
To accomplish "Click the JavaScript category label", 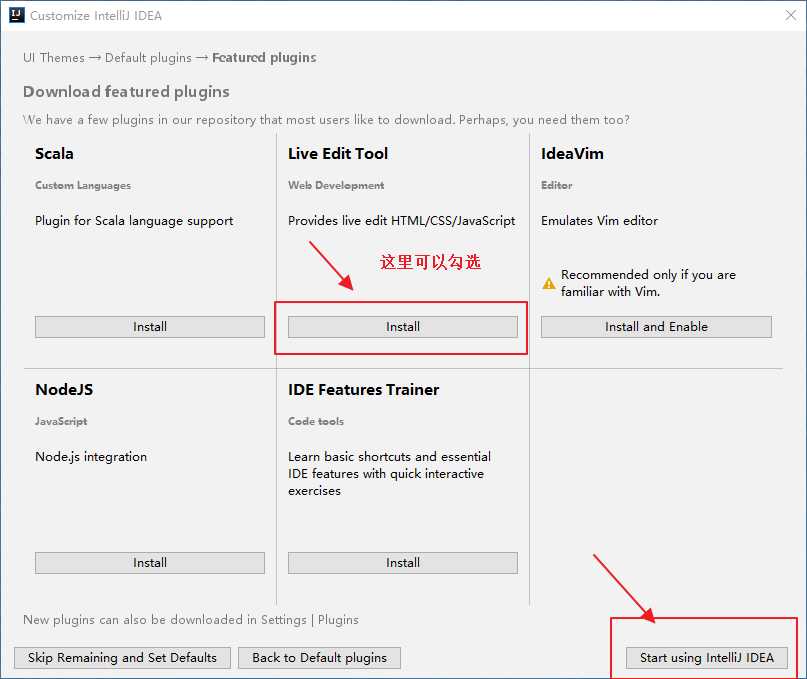I will point(61,421).
